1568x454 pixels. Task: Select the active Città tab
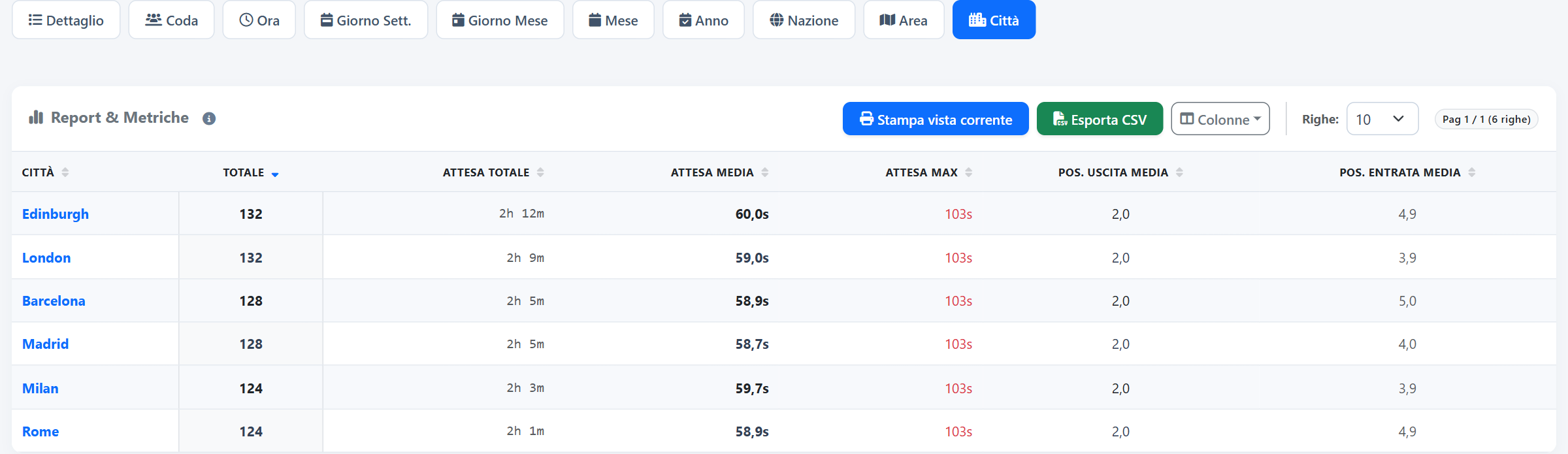994,20
